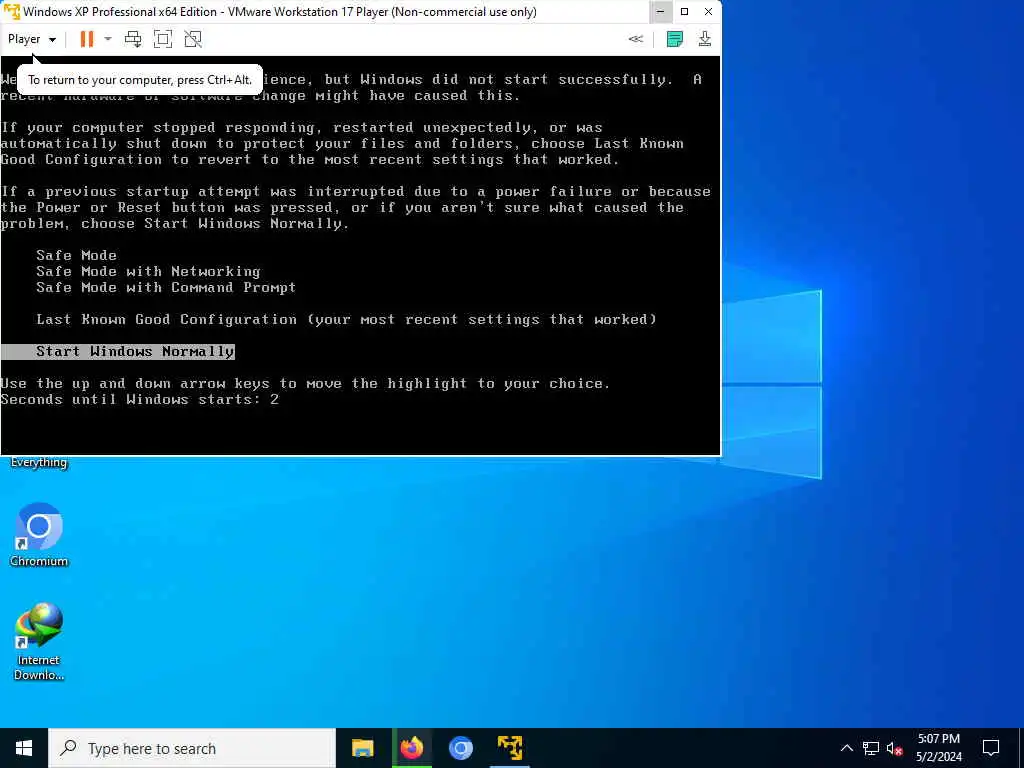Click the 'Seconds until Windows starts' countdown line
Image resolution: width=1024 pixels, height=768 pixels.
(140, 400)
